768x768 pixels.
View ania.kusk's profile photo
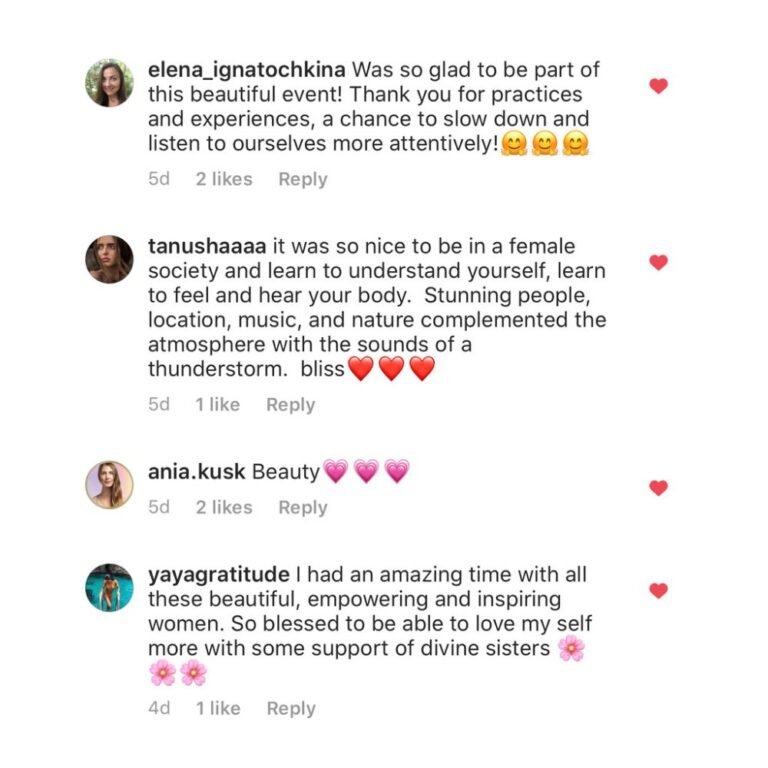coord(109,484)
